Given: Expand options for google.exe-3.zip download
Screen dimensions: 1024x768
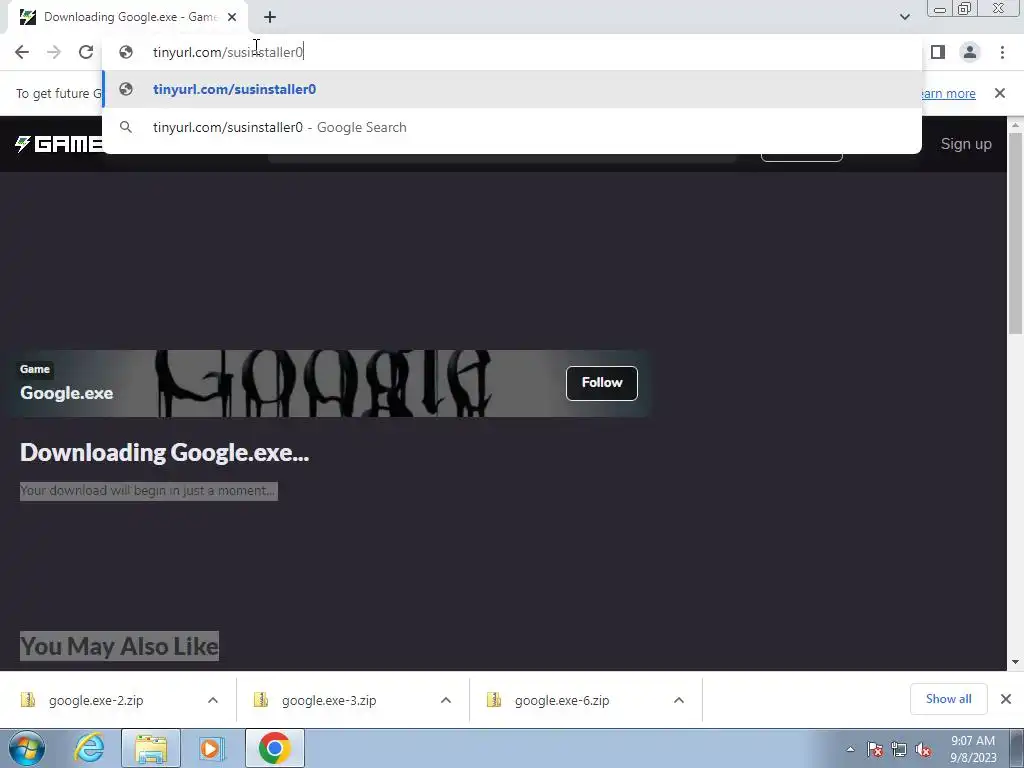Looking at the screenshot, I should 446,700.
